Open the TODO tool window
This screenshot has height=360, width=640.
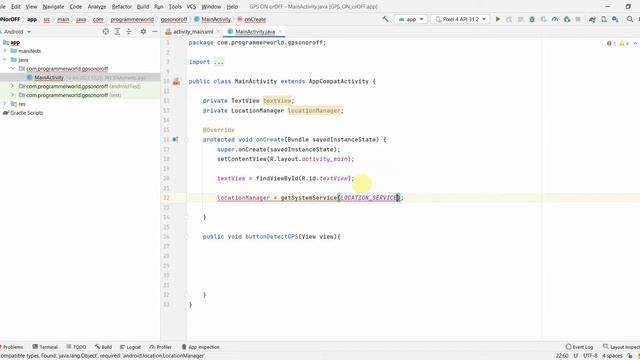click(76, 347)
